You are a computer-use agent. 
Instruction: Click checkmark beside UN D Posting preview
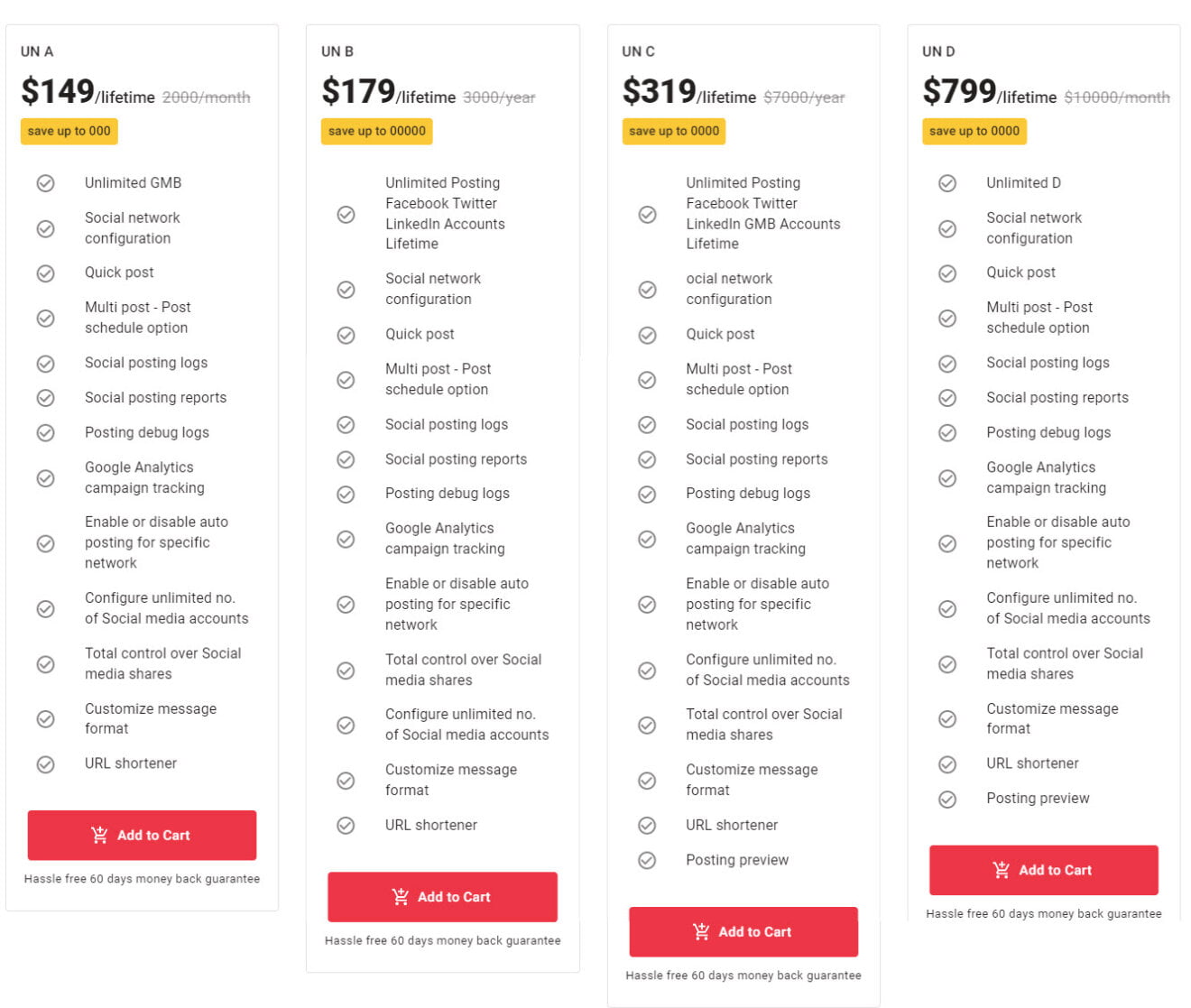coord(947,800)
